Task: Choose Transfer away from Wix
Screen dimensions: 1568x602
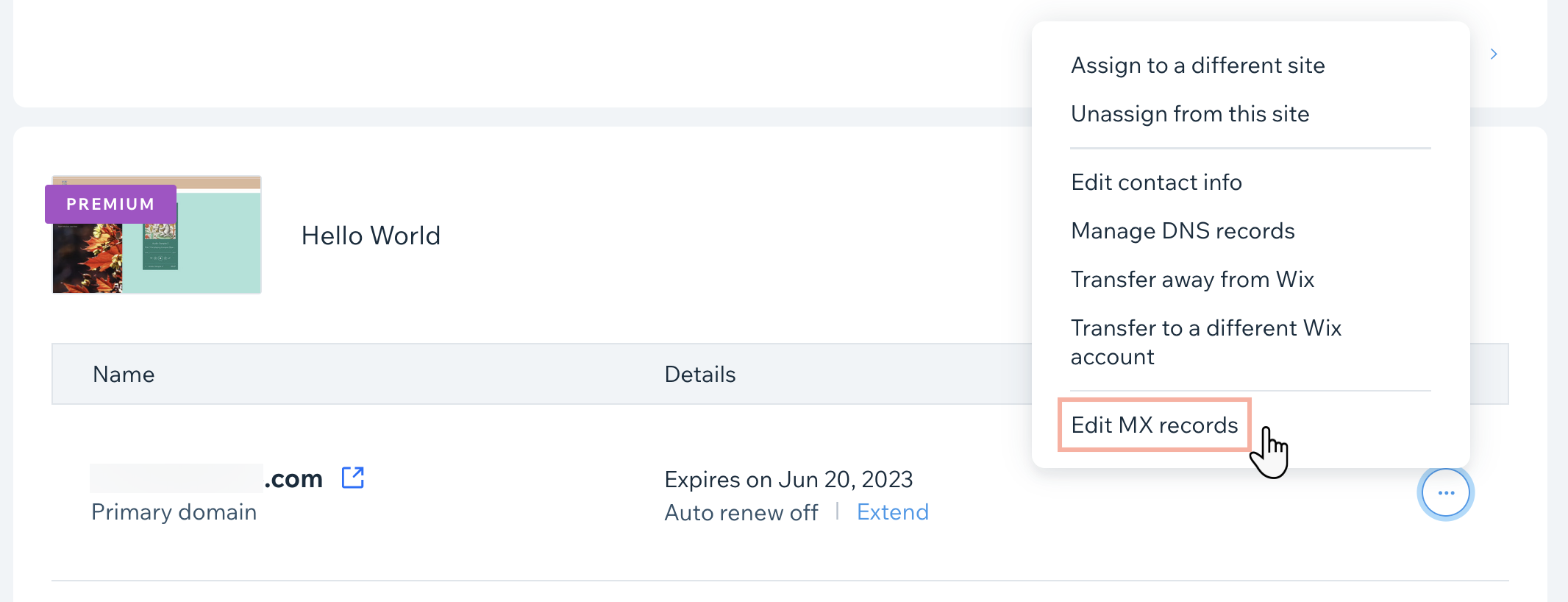Action: [1192, 279]
